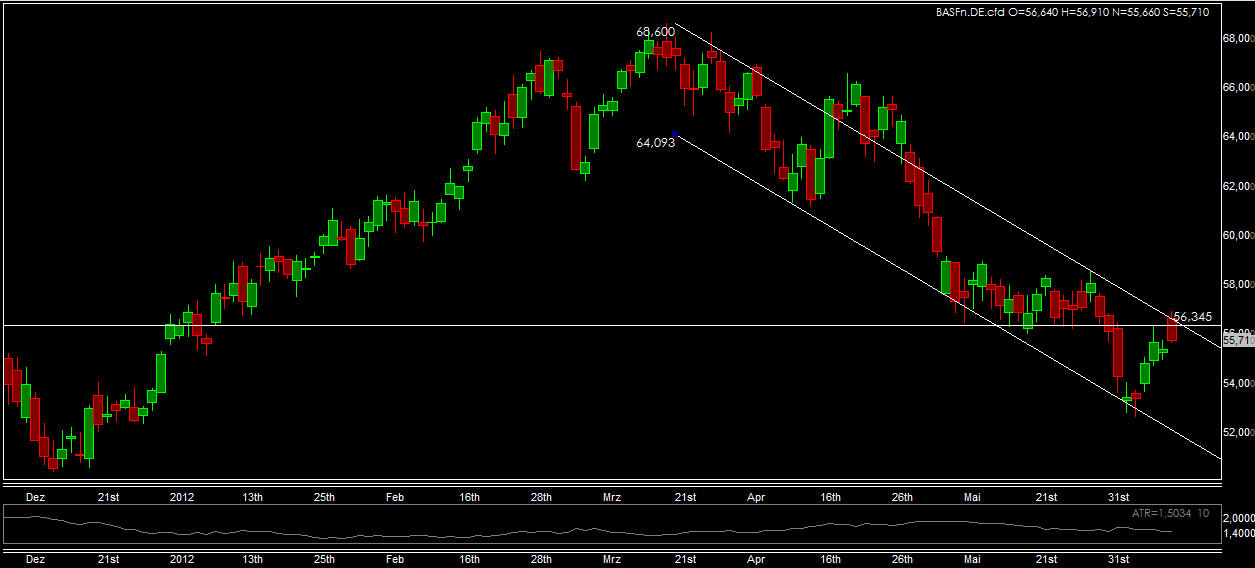Select the 68,600 channel high price label
Viewport: 1255px width, 568px height.
(656, 32)
